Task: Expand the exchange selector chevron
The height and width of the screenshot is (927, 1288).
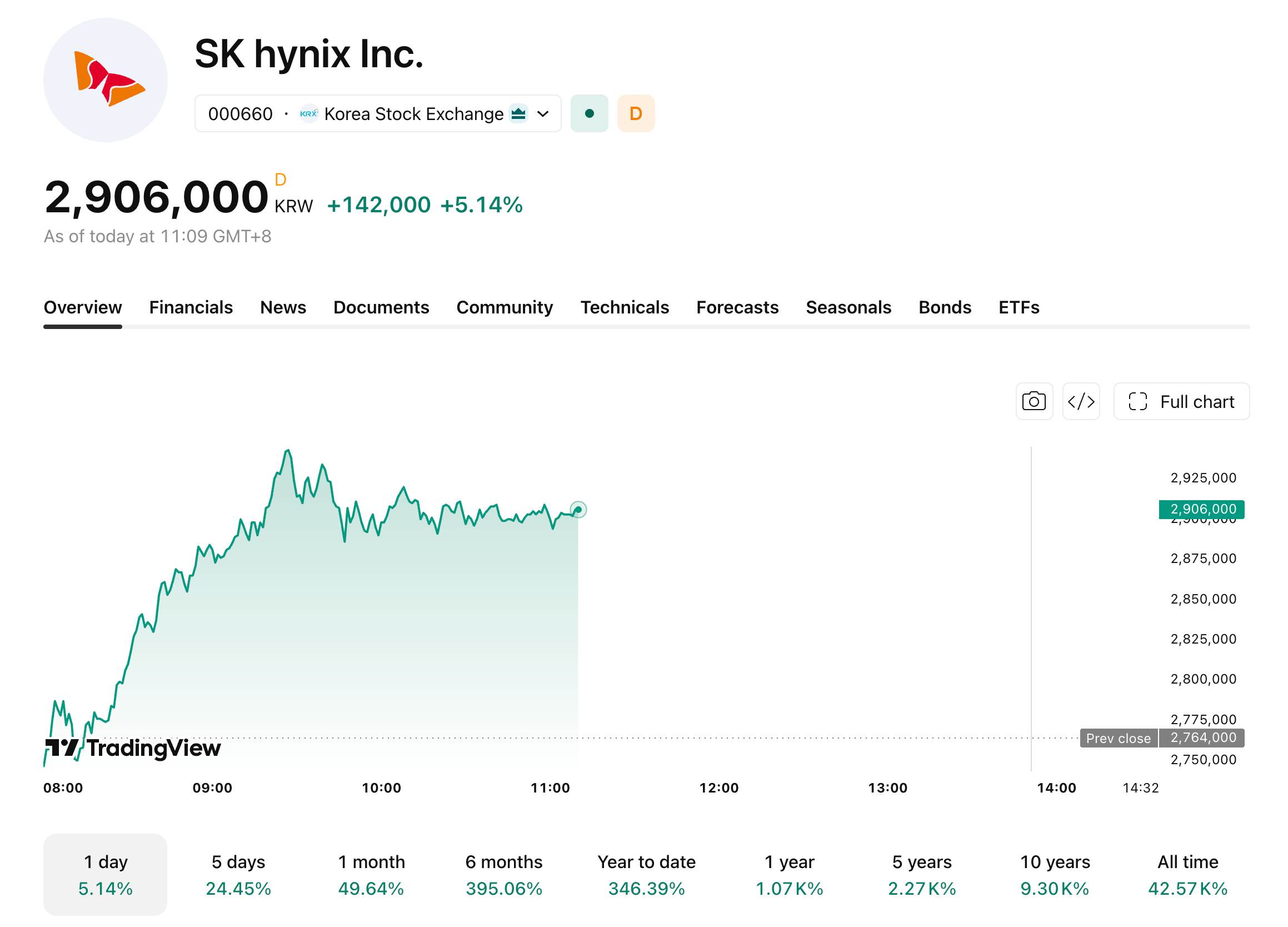Action: pos(543,113)
